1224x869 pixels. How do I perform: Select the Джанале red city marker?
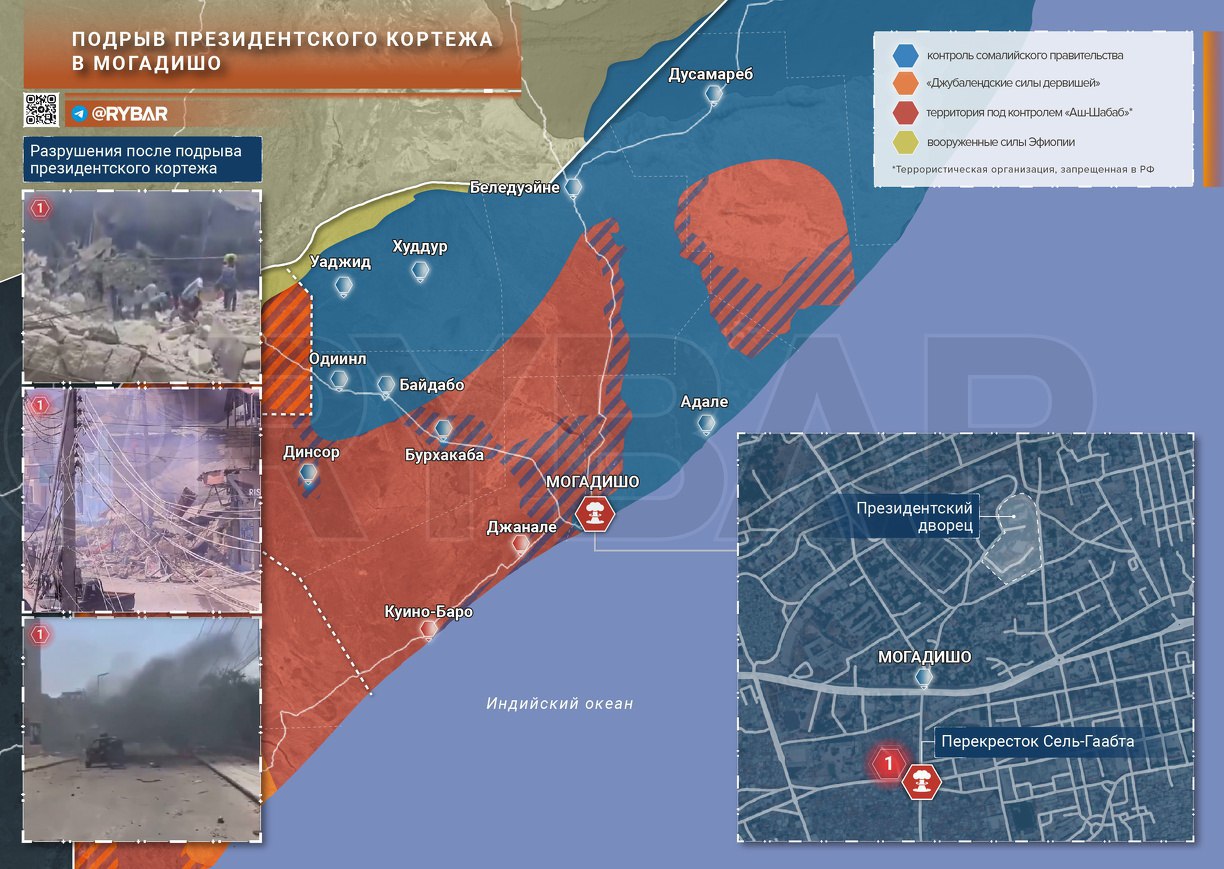tap(520, 544)
